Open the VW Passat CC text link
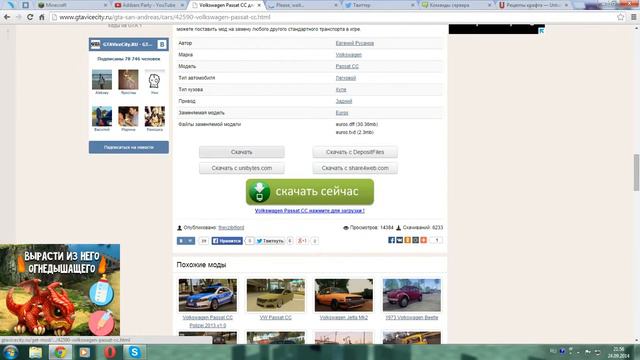Screen dimensions: 640x360 [x=276, y=318]
